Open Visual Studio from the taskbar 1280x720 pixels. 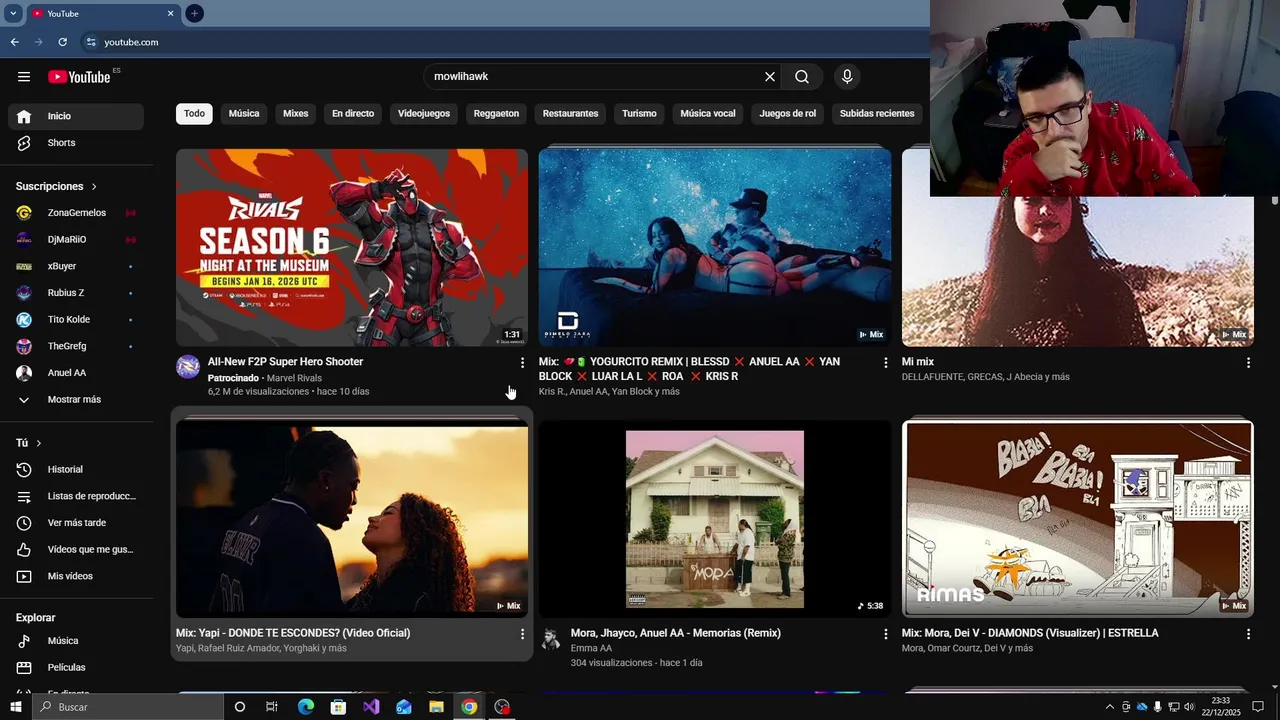click(x=371, y=707)
